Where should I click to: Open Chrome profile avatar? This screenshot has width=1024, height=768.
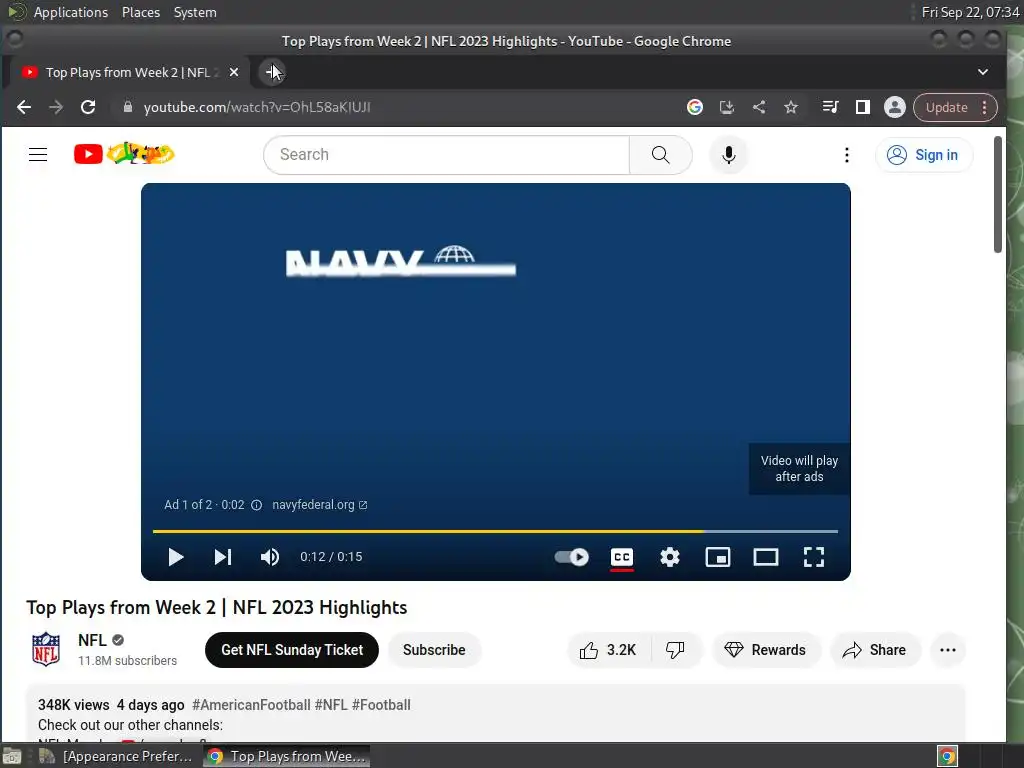click(895, 107)
